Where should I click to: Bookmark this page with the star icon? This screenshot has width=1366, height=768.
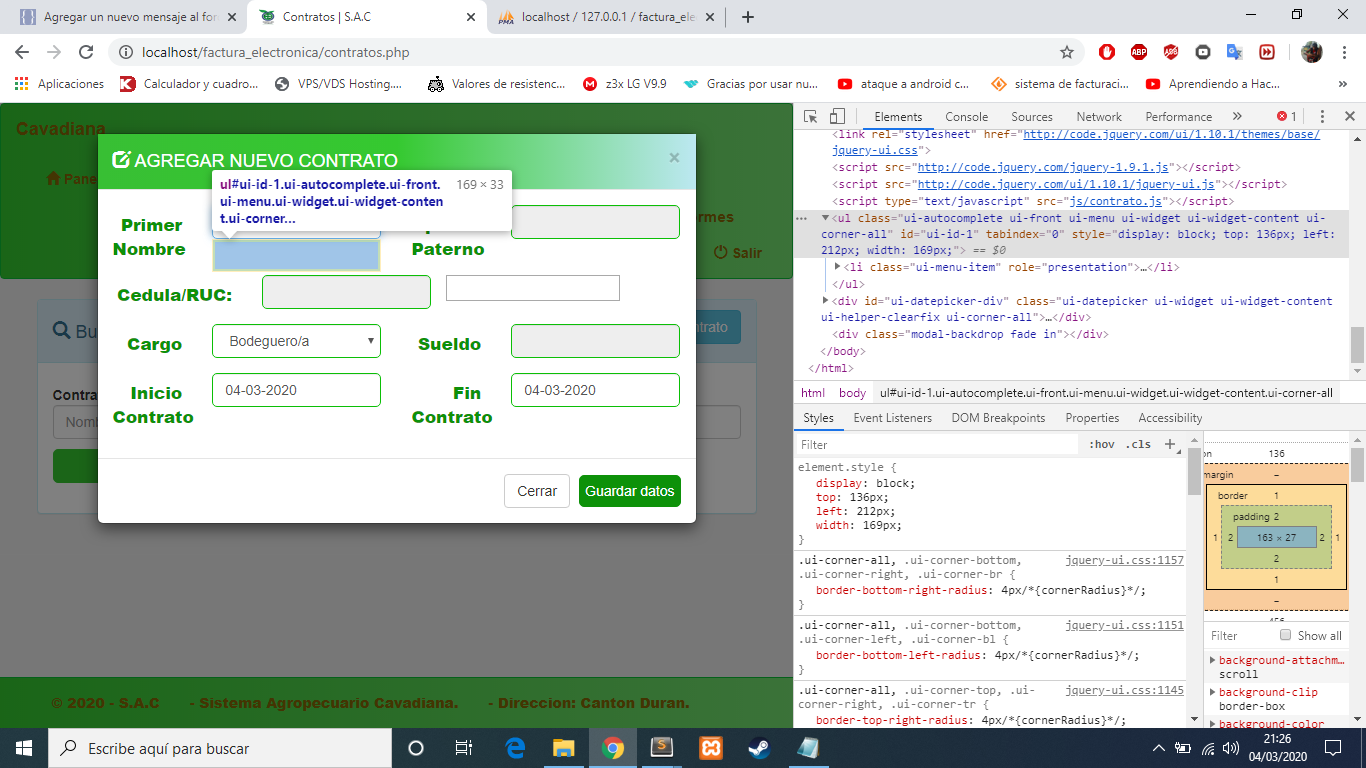pos(1067,52)
